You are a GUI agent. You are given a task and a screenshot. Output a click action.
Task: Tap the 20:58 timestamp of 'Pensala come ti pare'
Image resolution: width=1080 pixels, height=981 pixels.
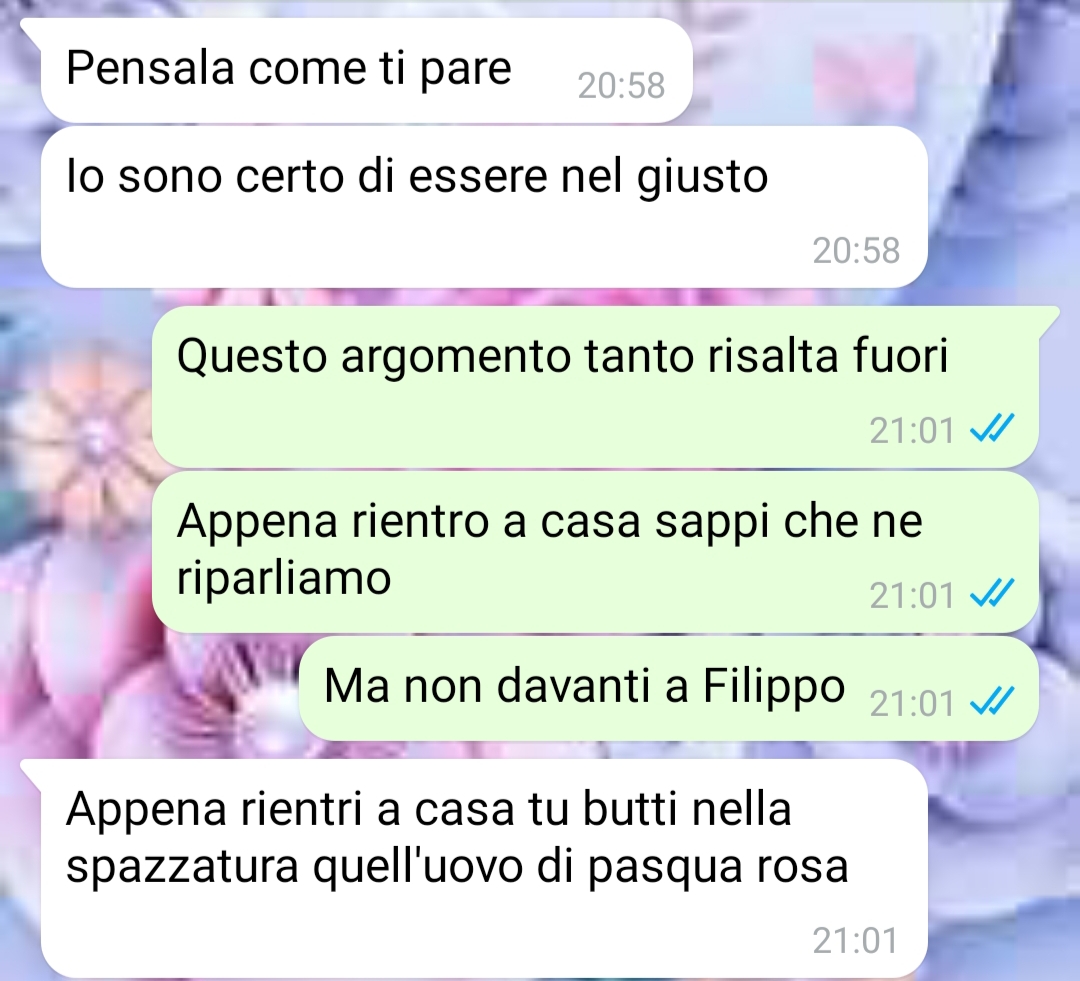tap(621, 85)
